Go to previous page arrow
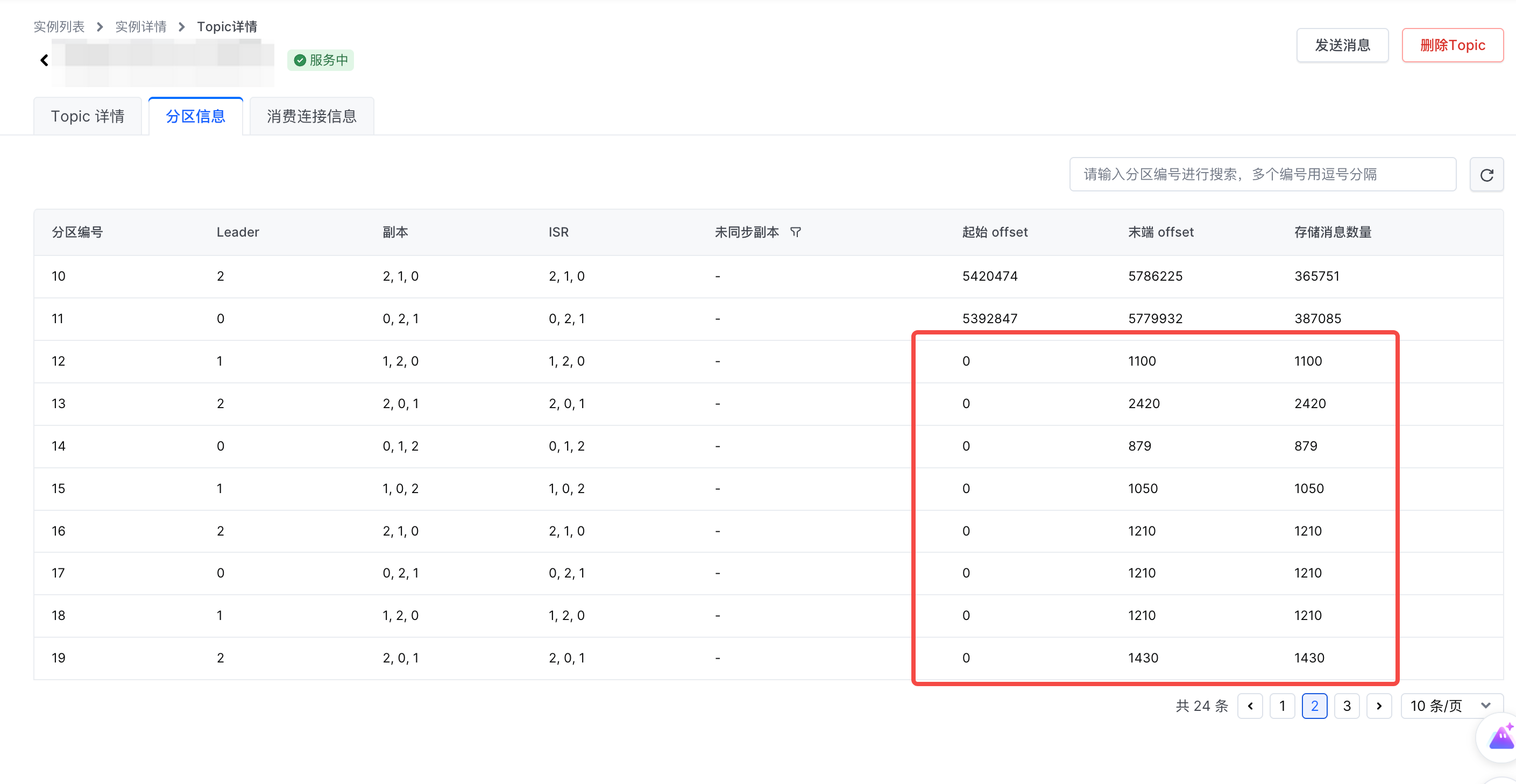Viewport: 1516px width, 784px height. [1250, 706]
